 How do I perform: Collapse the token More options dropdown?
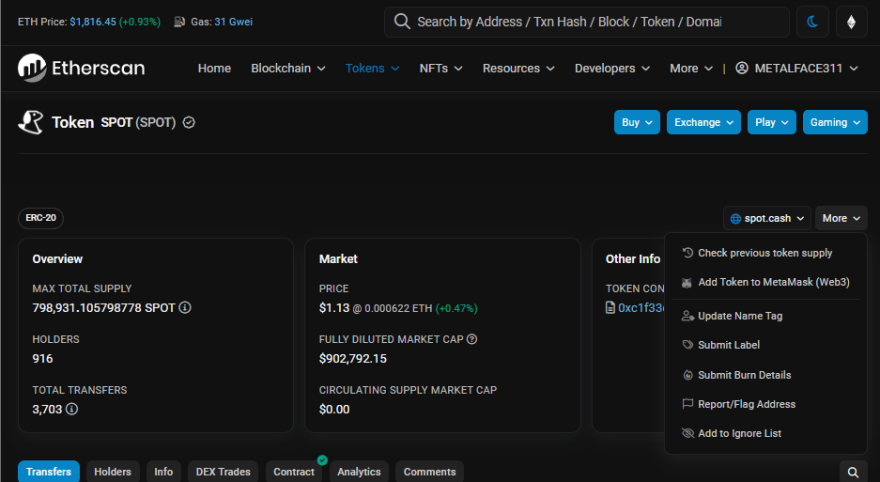pyautogui.click(x=841, y=218)
